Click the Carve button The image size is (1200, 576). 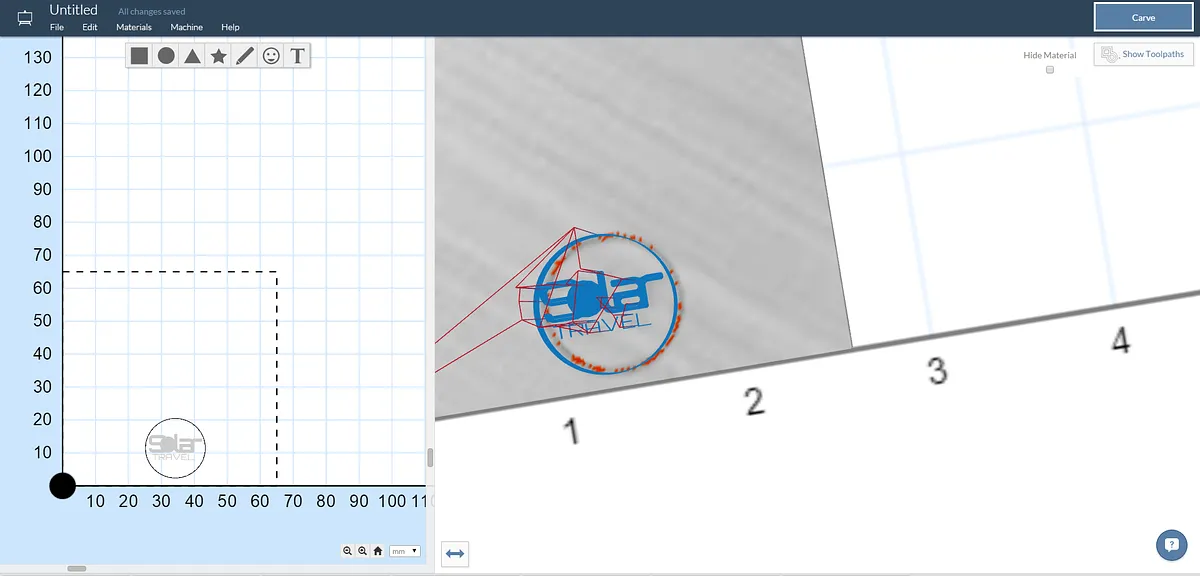click(1143, 17)
